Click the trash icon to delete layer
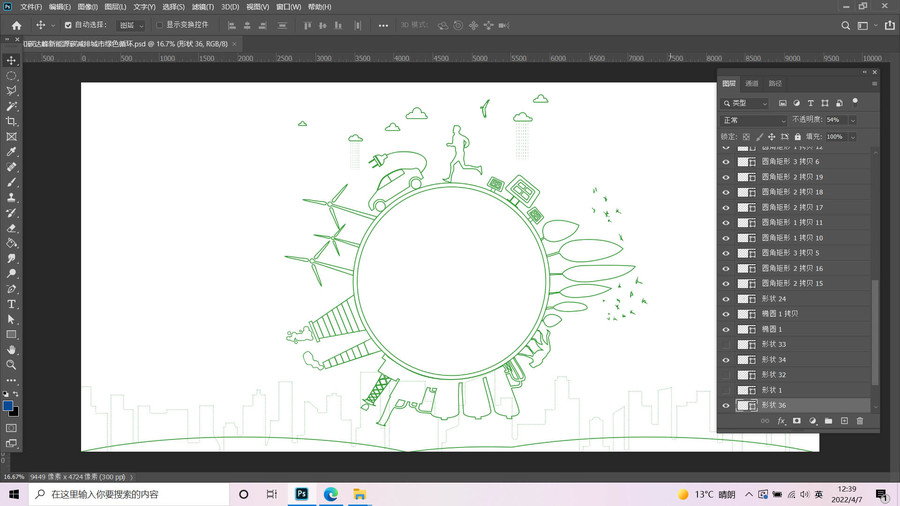Image resolution: width=900 pixels, height=506 pixels. [x=859, y=421]
